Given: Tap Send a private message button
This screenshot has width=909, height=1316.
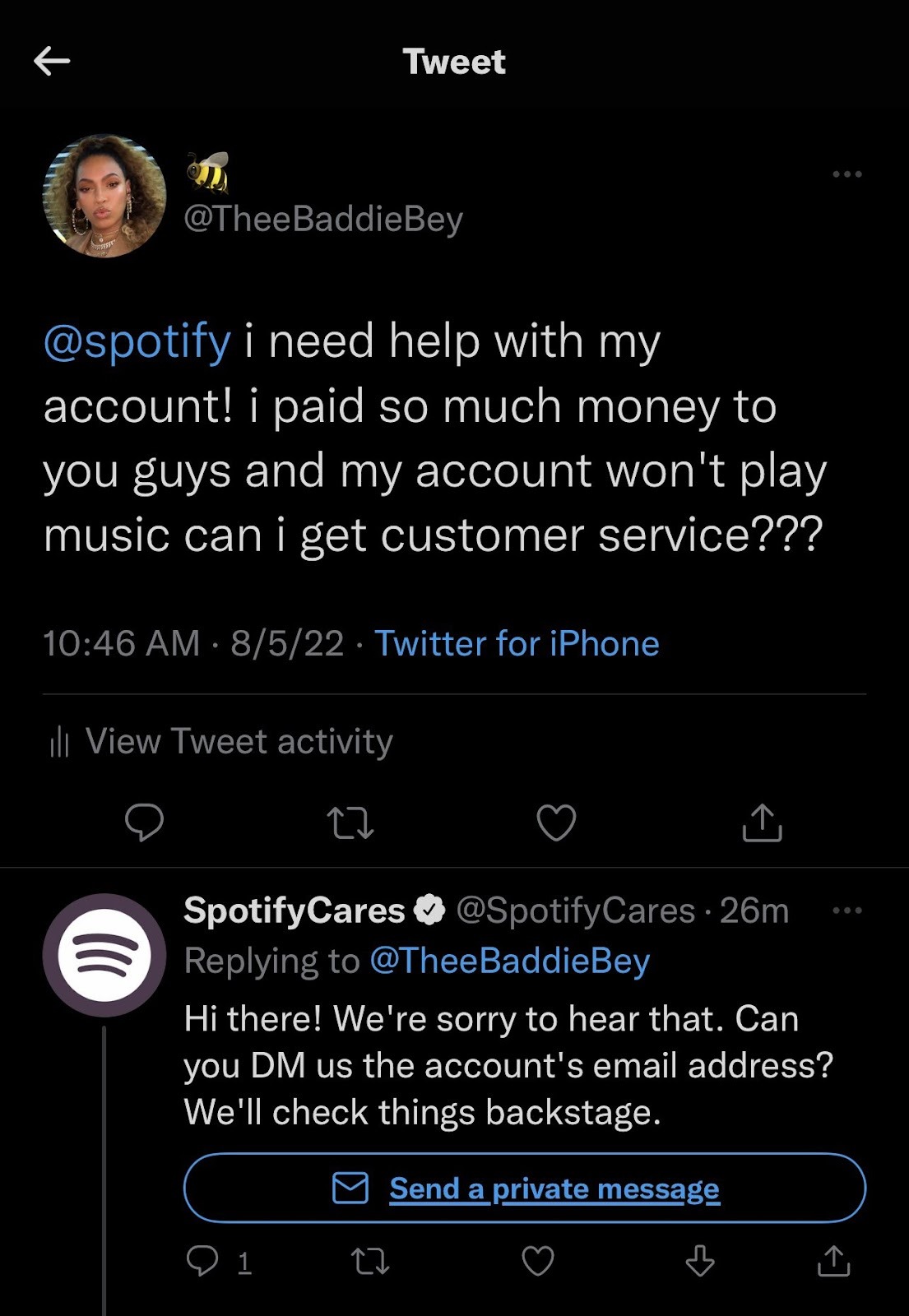Looking at the screenshot, I should point(525,1188).
